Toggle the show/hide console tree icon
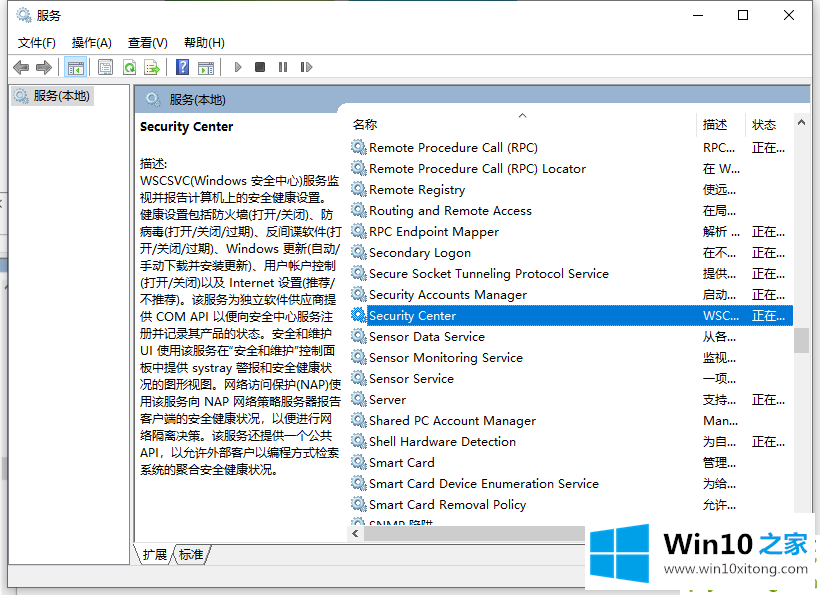This screenshot has height=595, width=820. click(x=75, y=67)
